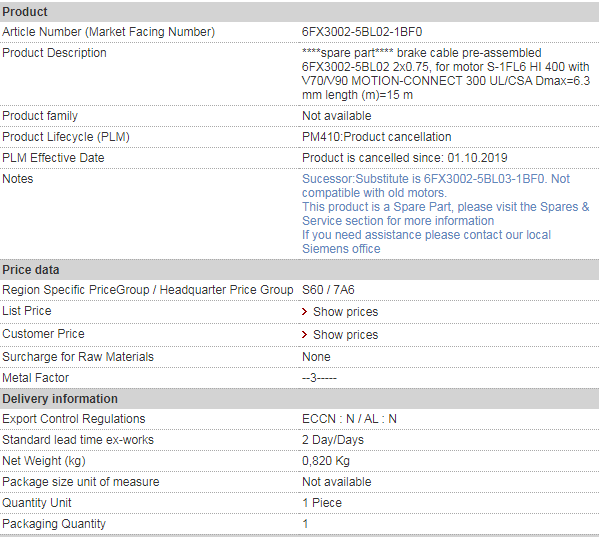
Task: Click the red chevron beside List Price
Action: (305, 312)
